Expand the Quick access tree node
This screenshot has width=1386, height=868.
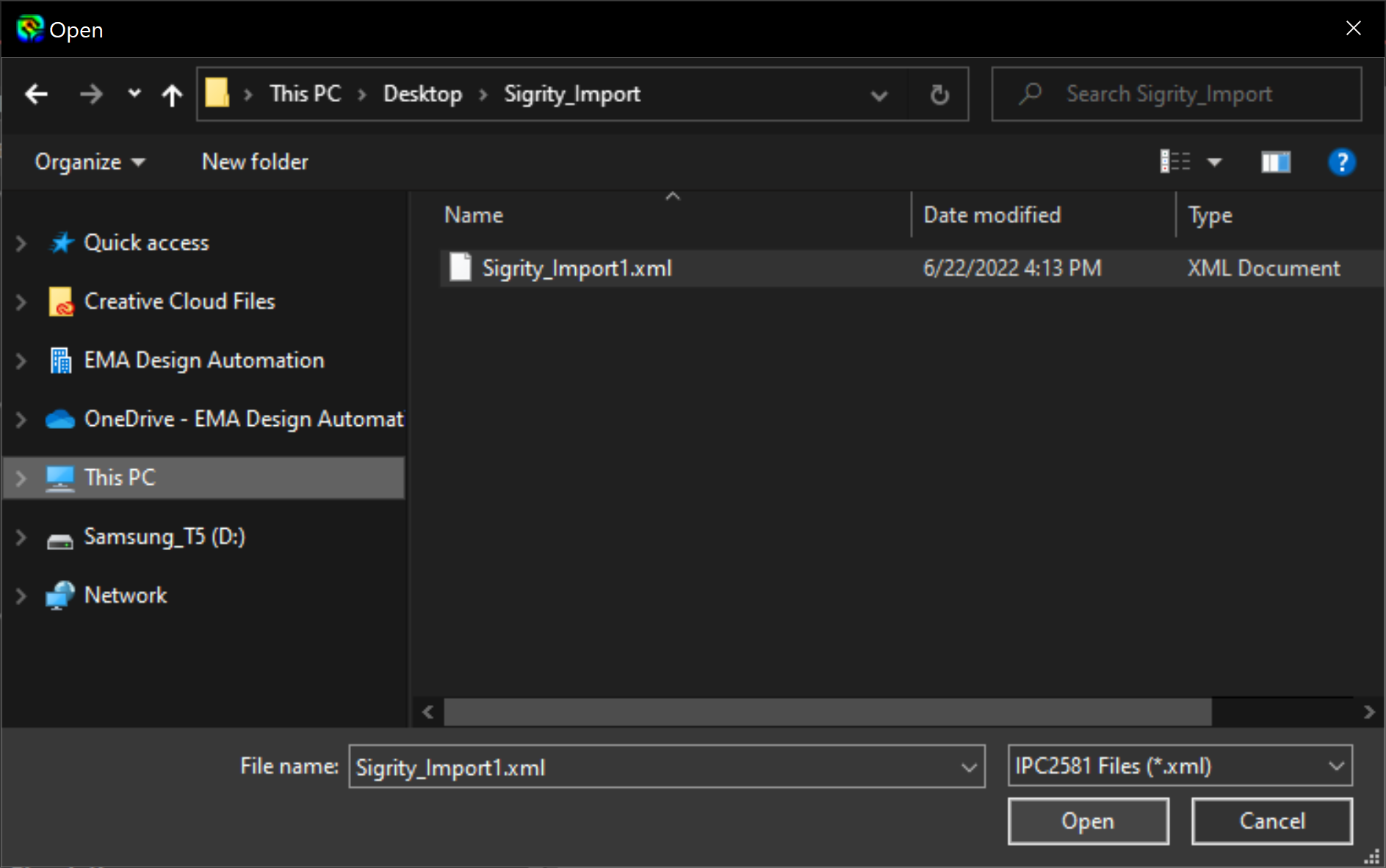20,242
